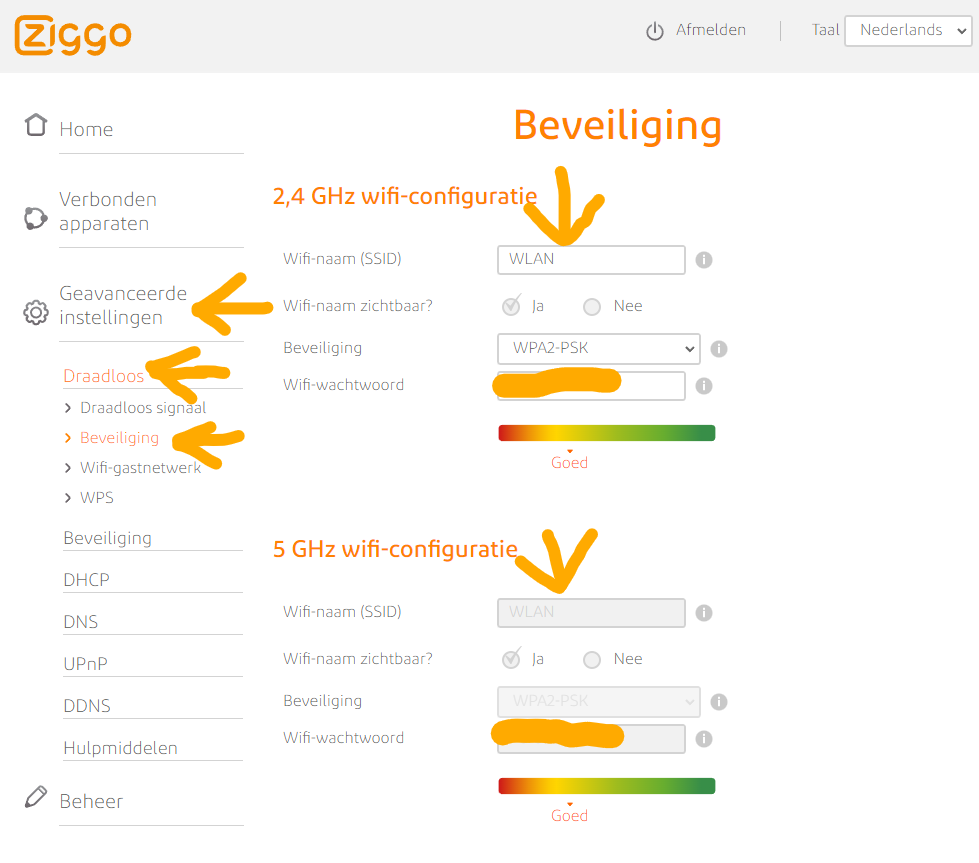This screenshot has height=863, width=979.
Task: Click the 2,4 GHz password strength bar
Action: coord(606,433)
